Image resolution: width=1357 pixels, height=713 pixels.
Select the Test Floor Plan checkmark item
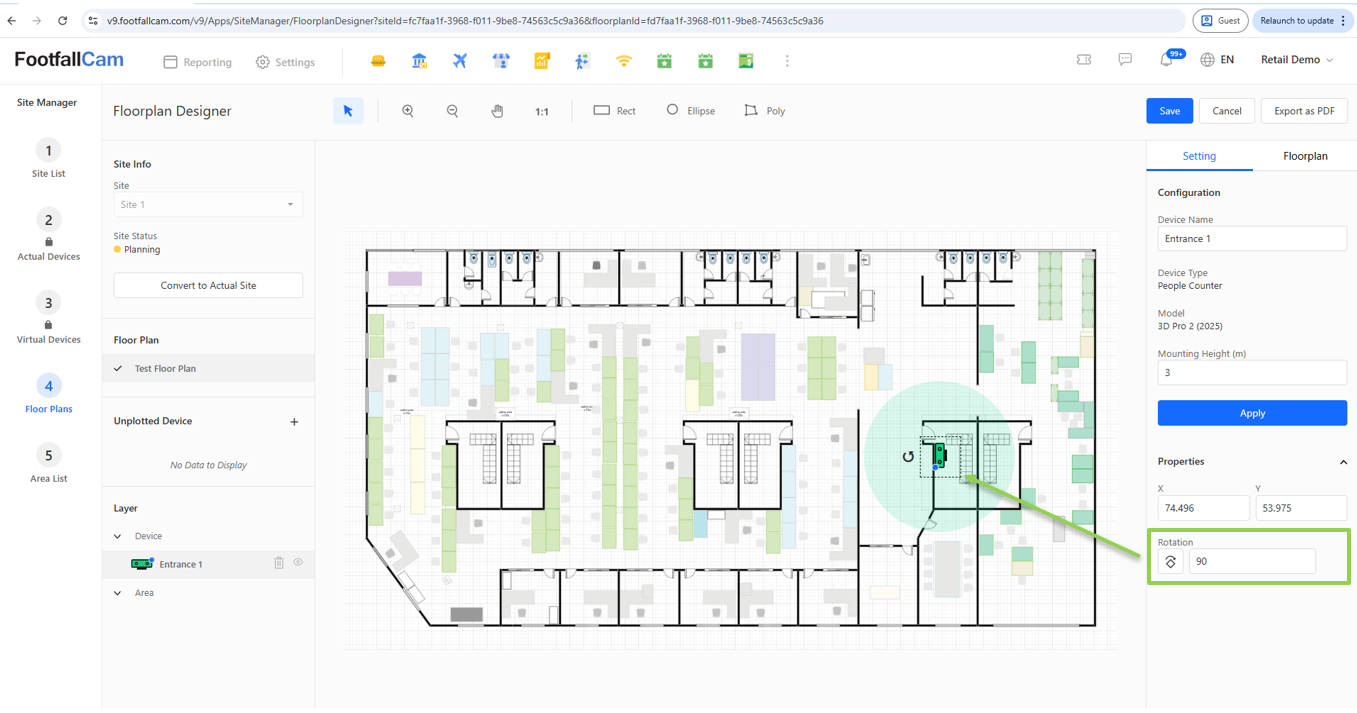pos(165,368)
